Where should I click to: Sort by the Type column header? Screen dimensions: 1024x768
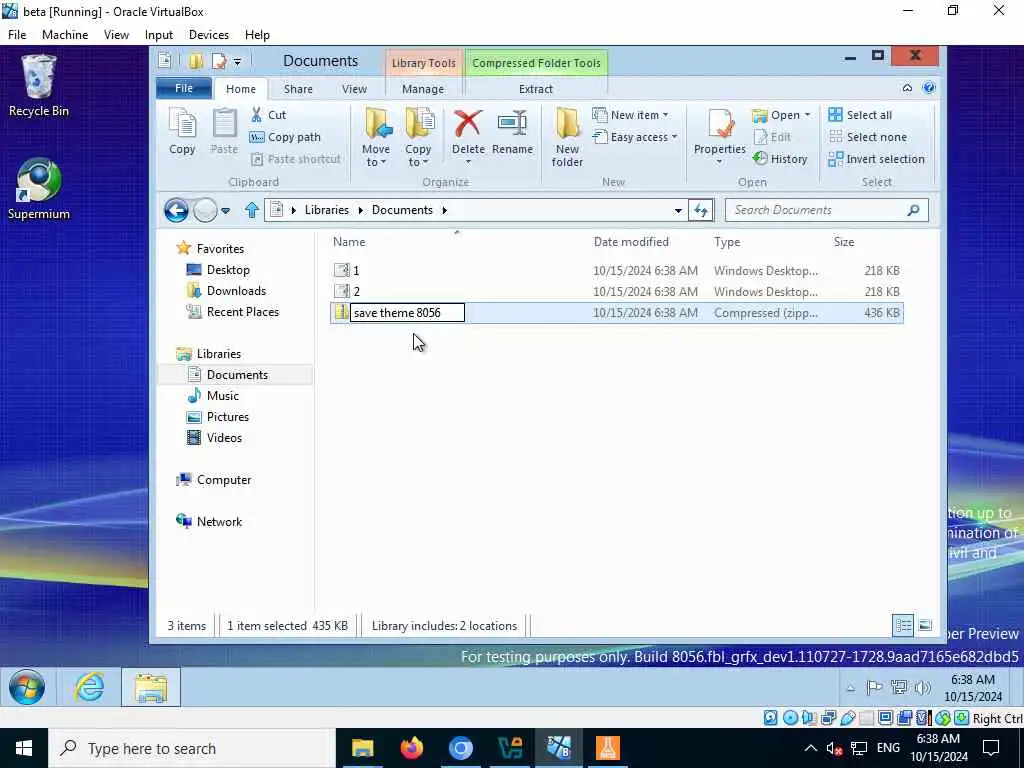click(727, 242)
